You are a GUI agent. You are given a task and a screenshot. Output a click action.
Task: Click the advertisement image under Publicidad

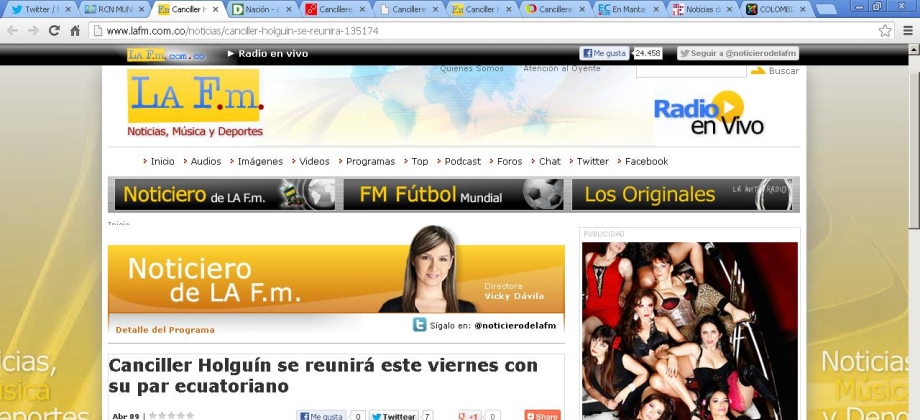click(690, 331)
